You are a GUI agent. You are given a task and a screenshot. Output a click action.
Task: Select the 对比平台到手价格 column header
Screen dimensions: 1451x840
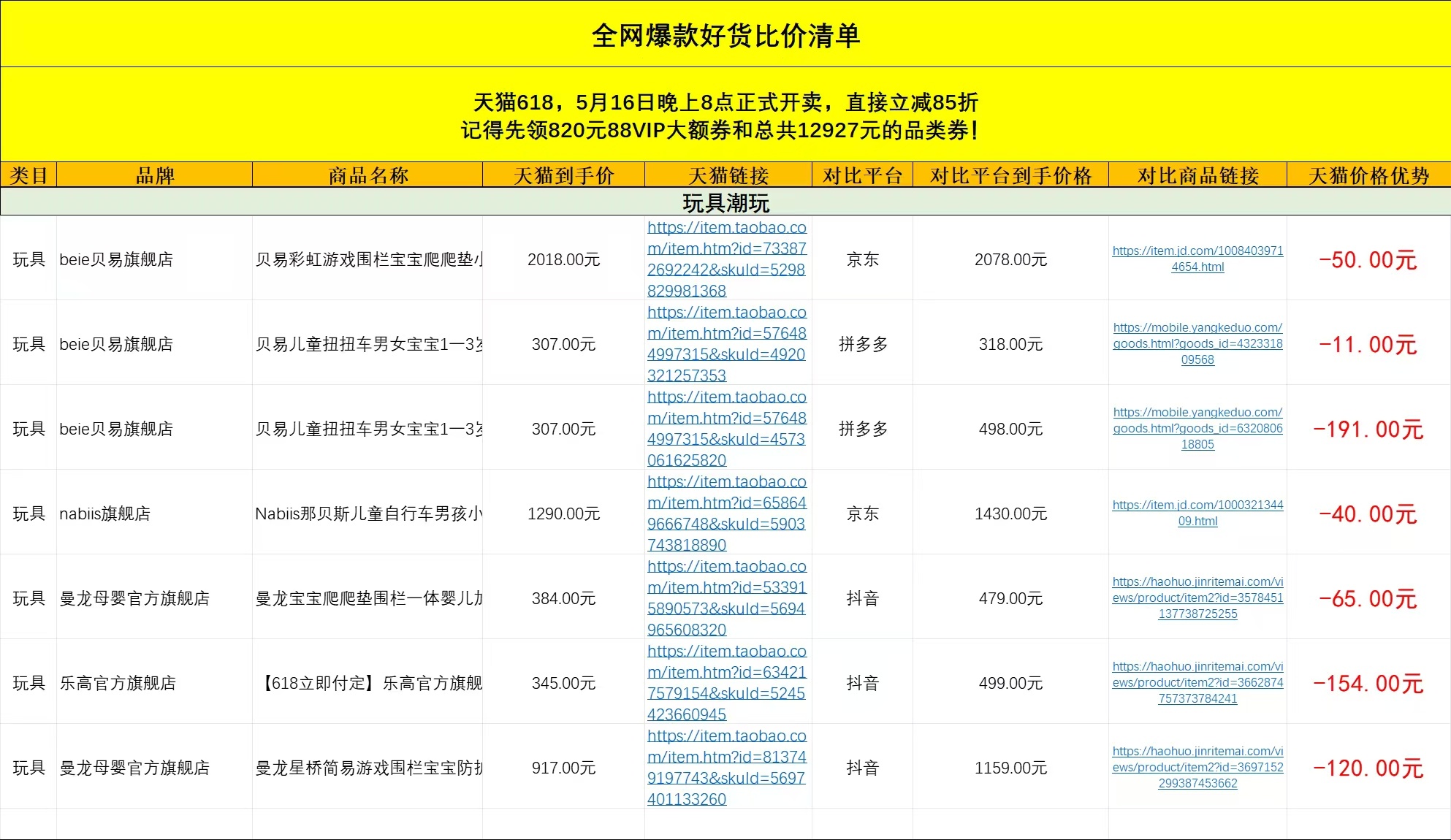click(x=1011, y=175)
